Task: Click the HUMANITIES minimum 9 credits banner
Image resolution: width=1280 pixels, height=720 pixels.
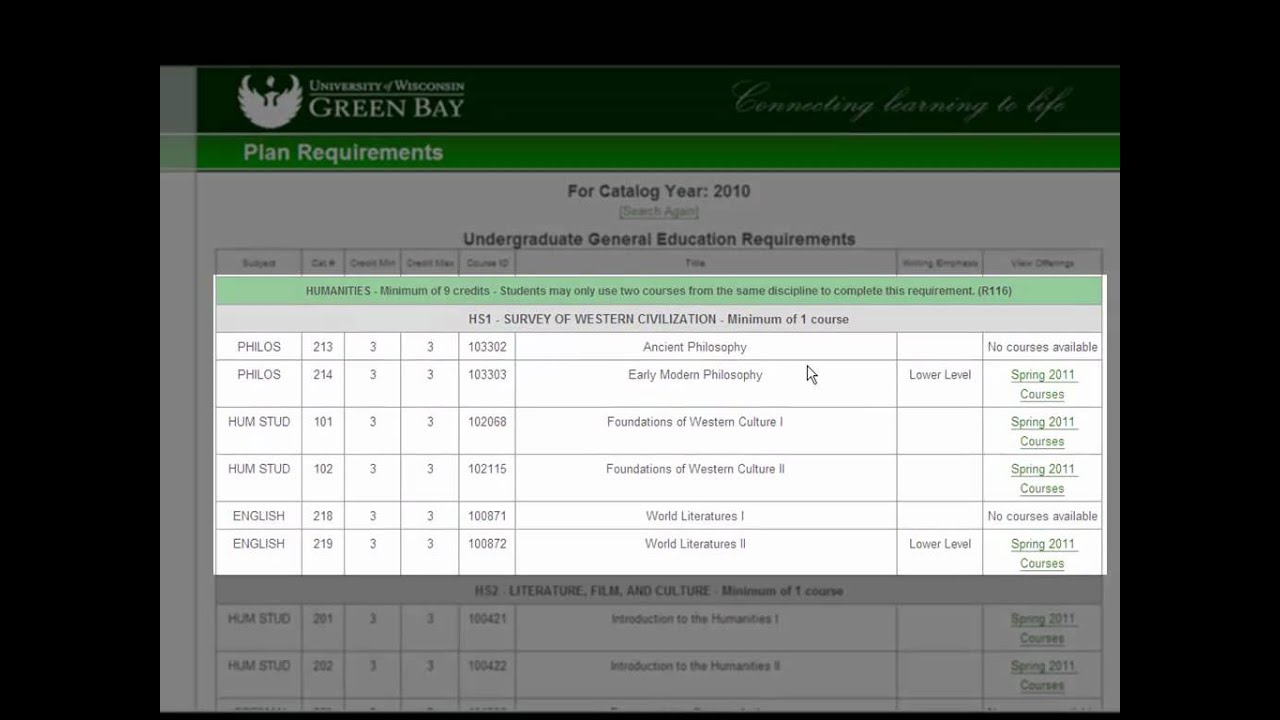Action: coord(659,291)
